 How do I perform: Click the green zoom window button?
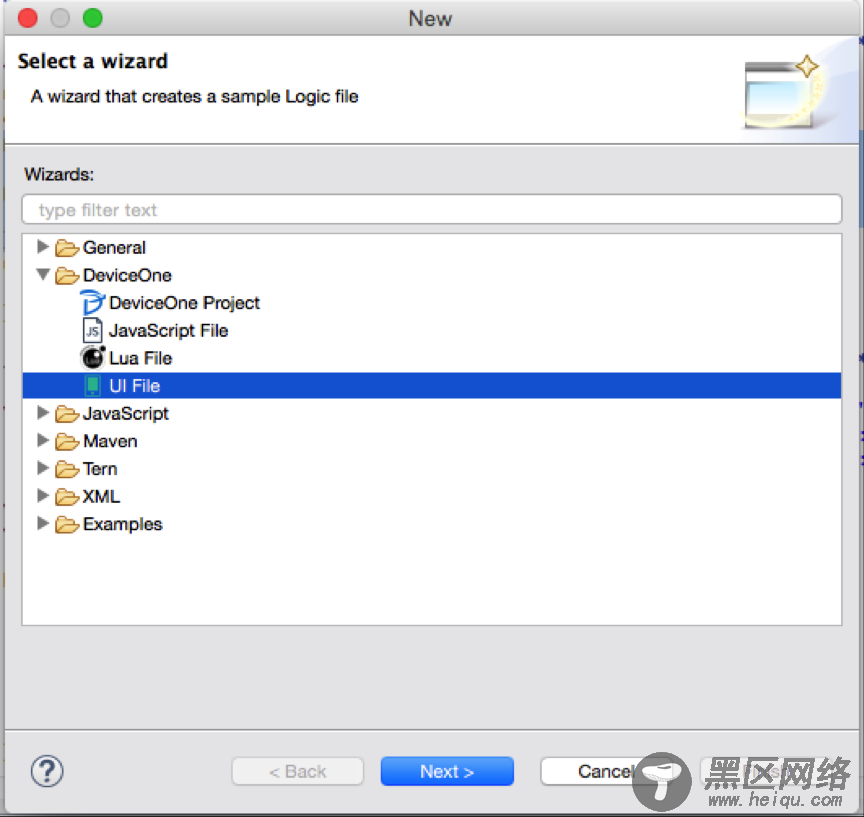pyautogui.click(x=93, y=18)
